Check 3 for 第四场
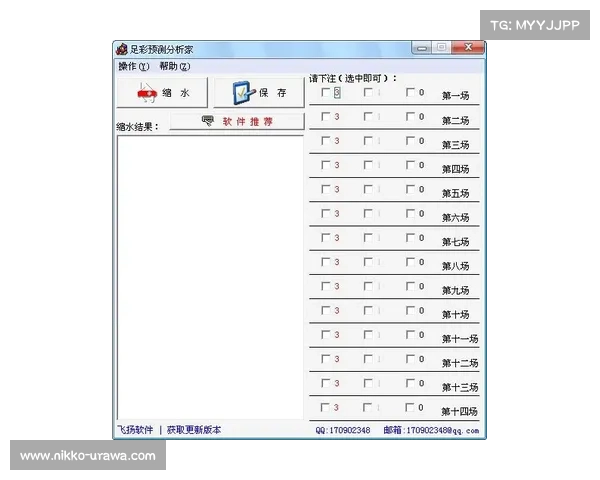Image resolution: width=600 pixels, height=480 pixels. click(x=326, y=165)
